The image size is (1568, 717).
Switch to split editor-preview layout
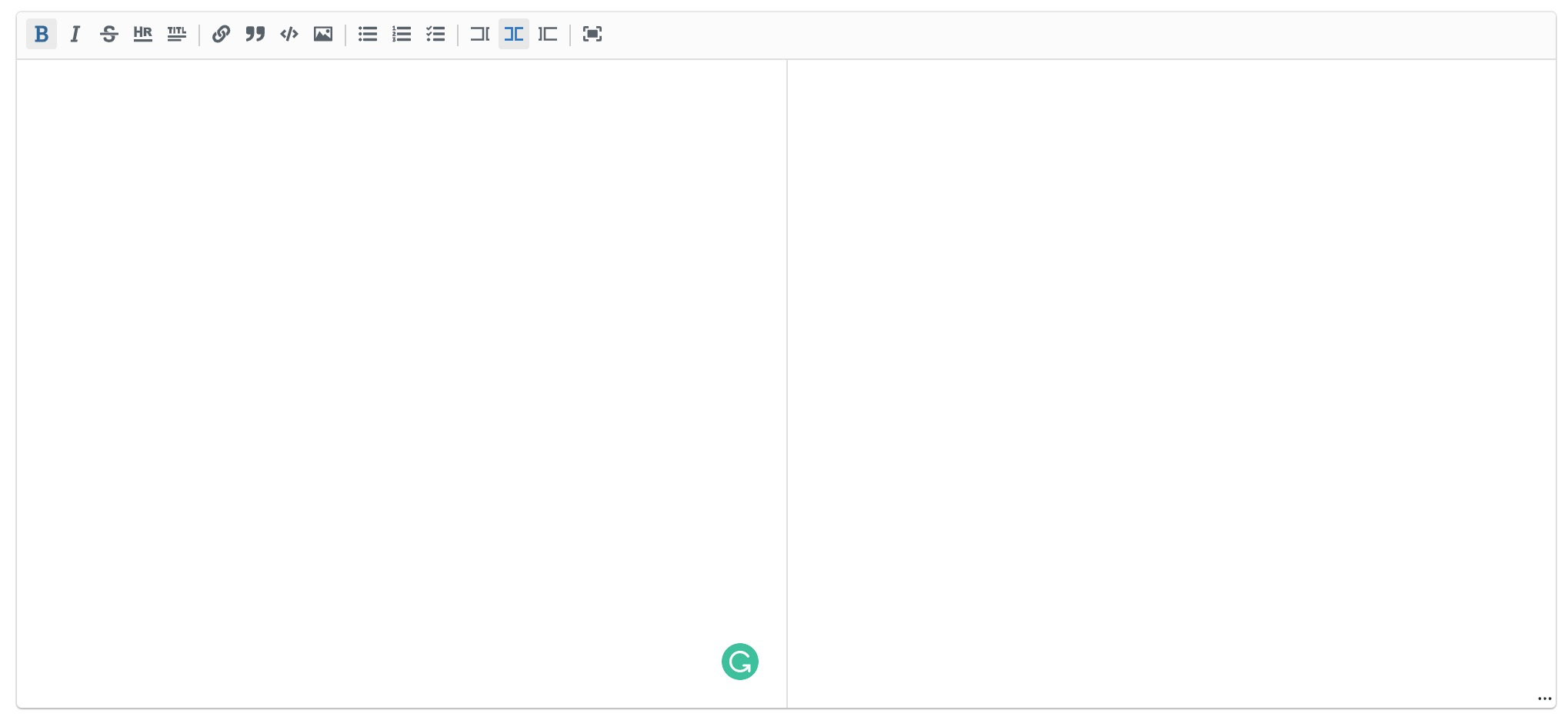pyautogui.click(x=514, y=34)
